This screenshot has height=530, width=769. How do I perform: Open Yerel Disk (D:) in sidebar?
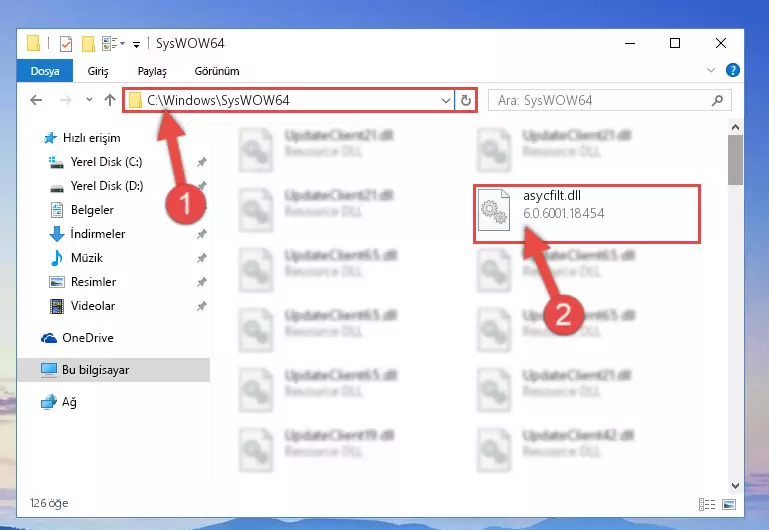click(107, 186)
